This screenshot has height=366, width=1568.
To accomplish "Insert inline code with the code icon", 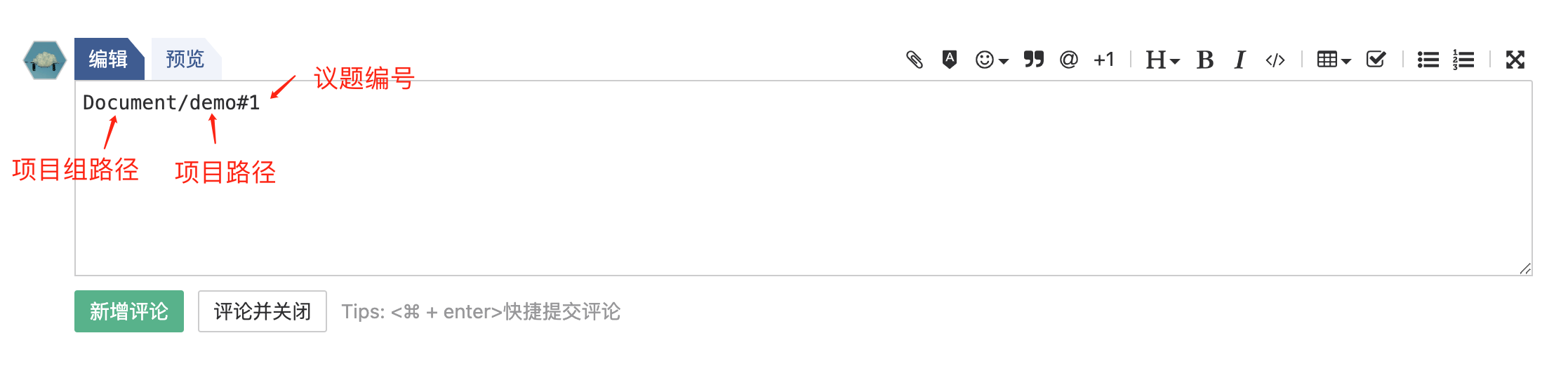I will click(x=1275, y=60).
